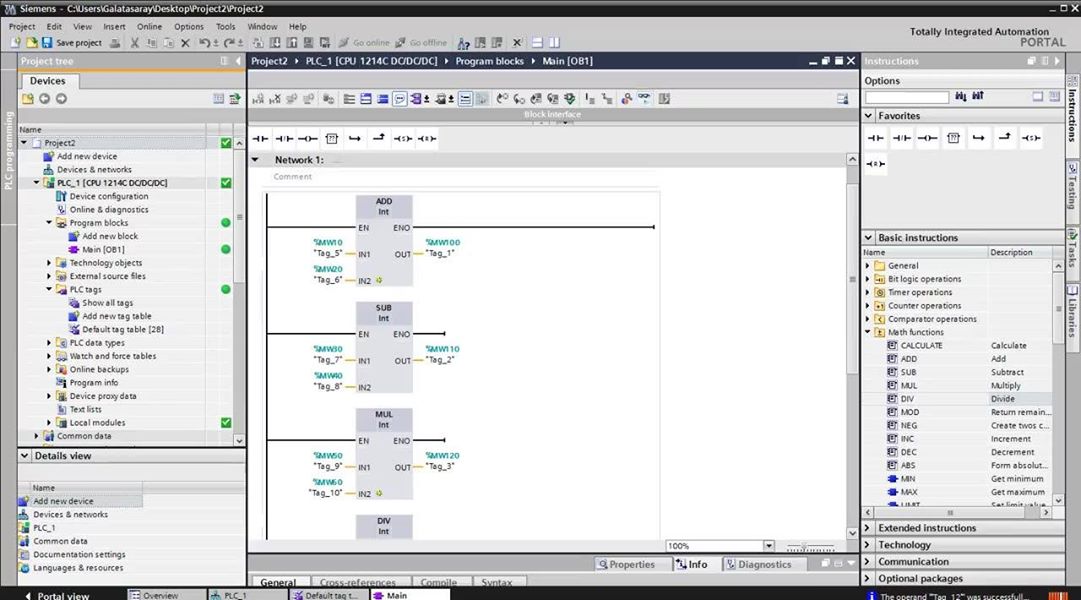The width and height of the screenshot is (1081, 600).
Task: Collapse the PLC_1 device node
Action: coord(37,183)
